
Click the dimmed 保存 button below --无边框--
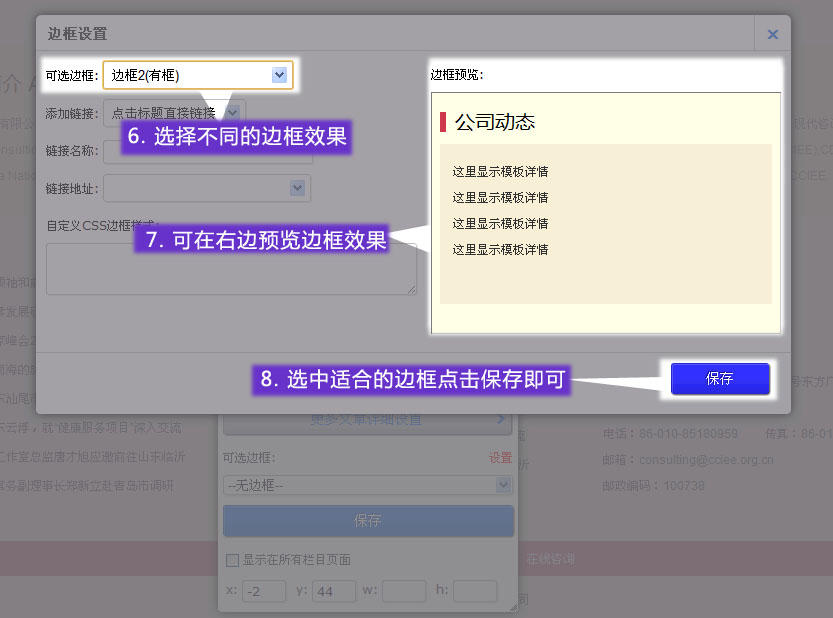click(x=367, y=521)
